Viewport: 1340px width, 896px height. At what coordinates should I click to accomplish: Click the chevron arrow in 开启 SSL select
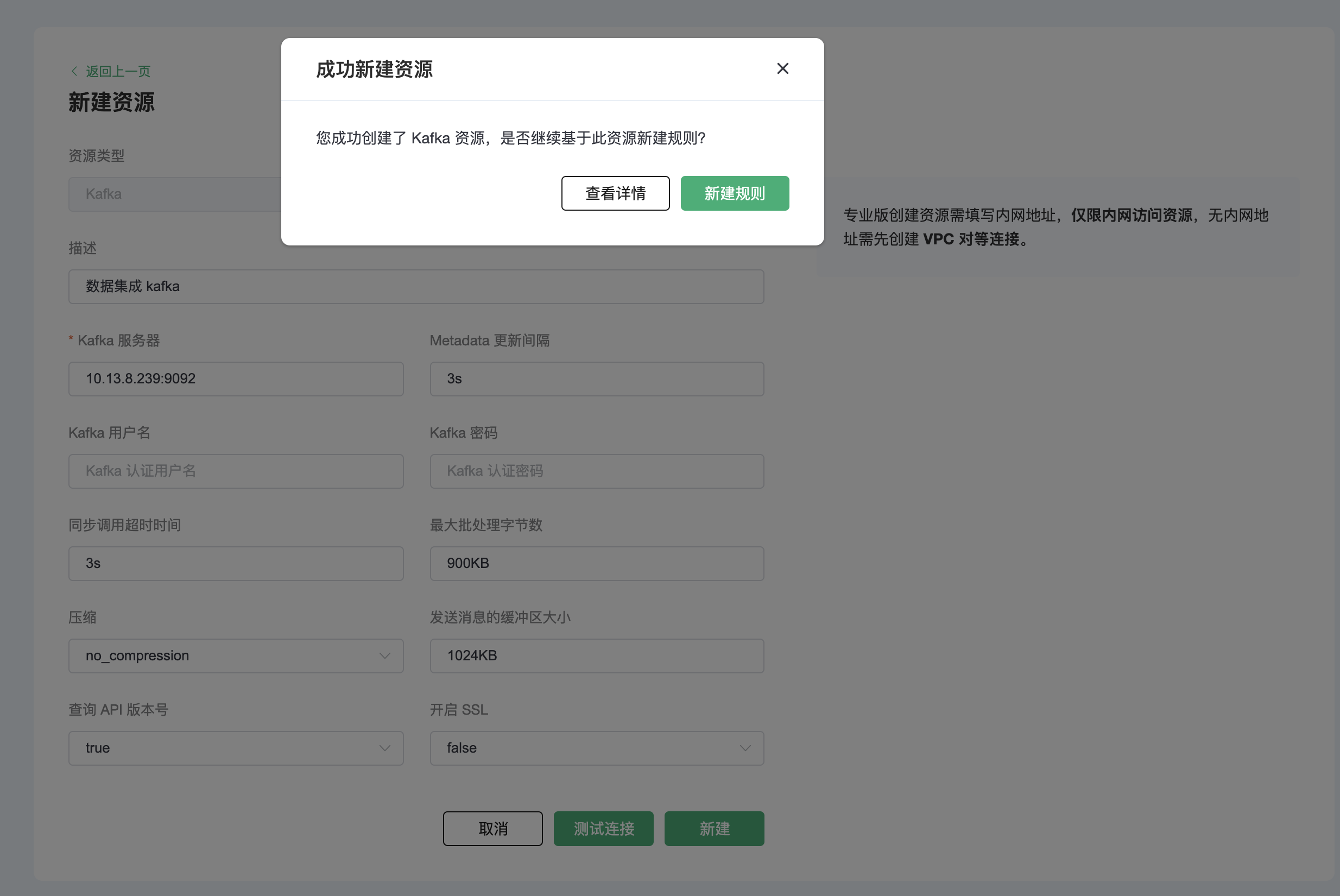point(745,748)
